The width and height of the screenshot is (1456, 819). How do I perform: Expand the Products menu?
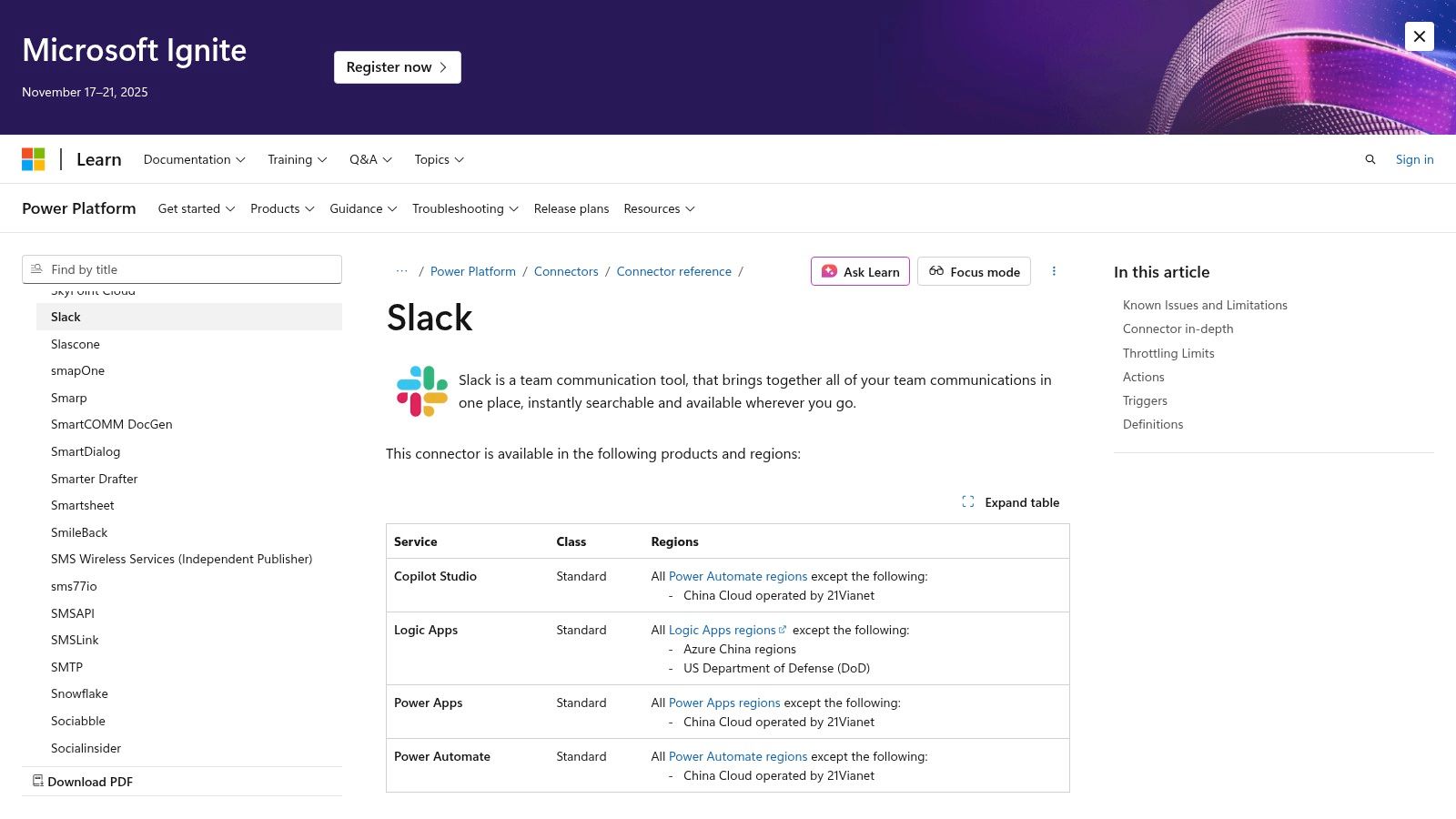(x=282, y=208)
